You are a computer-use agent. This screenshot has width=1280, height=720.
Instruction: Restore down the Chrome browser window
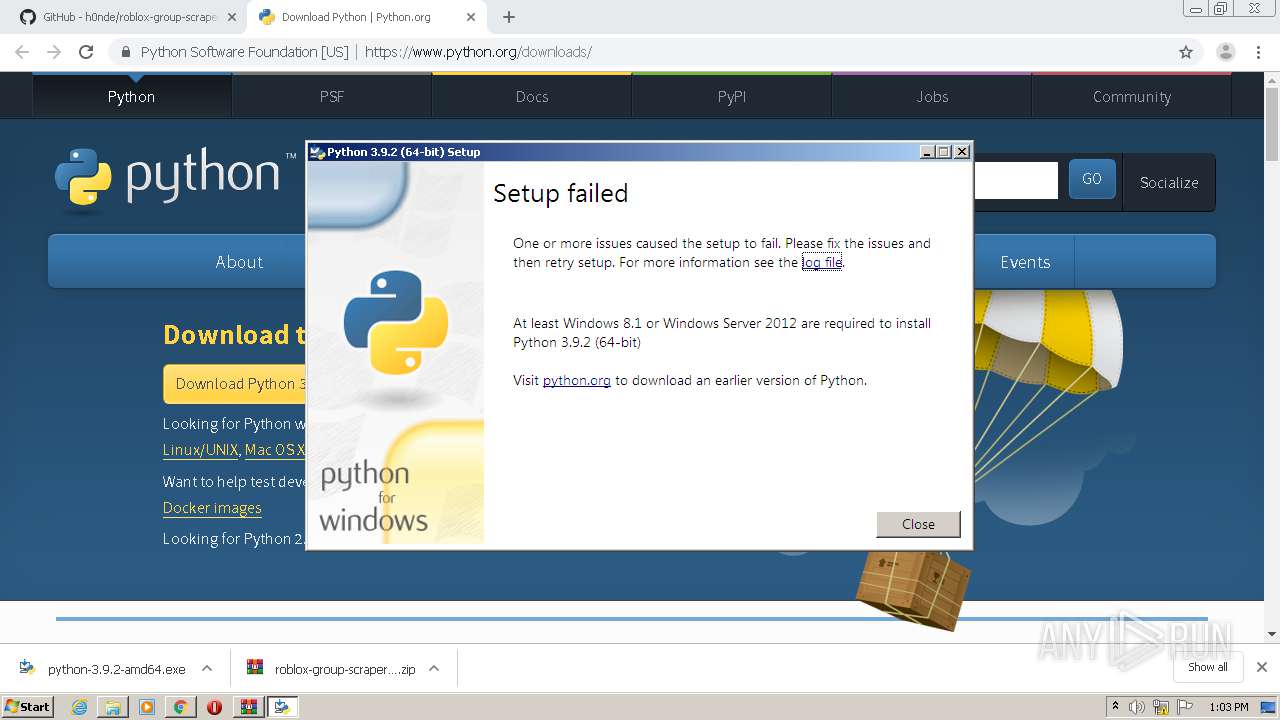coord(1220,9)
